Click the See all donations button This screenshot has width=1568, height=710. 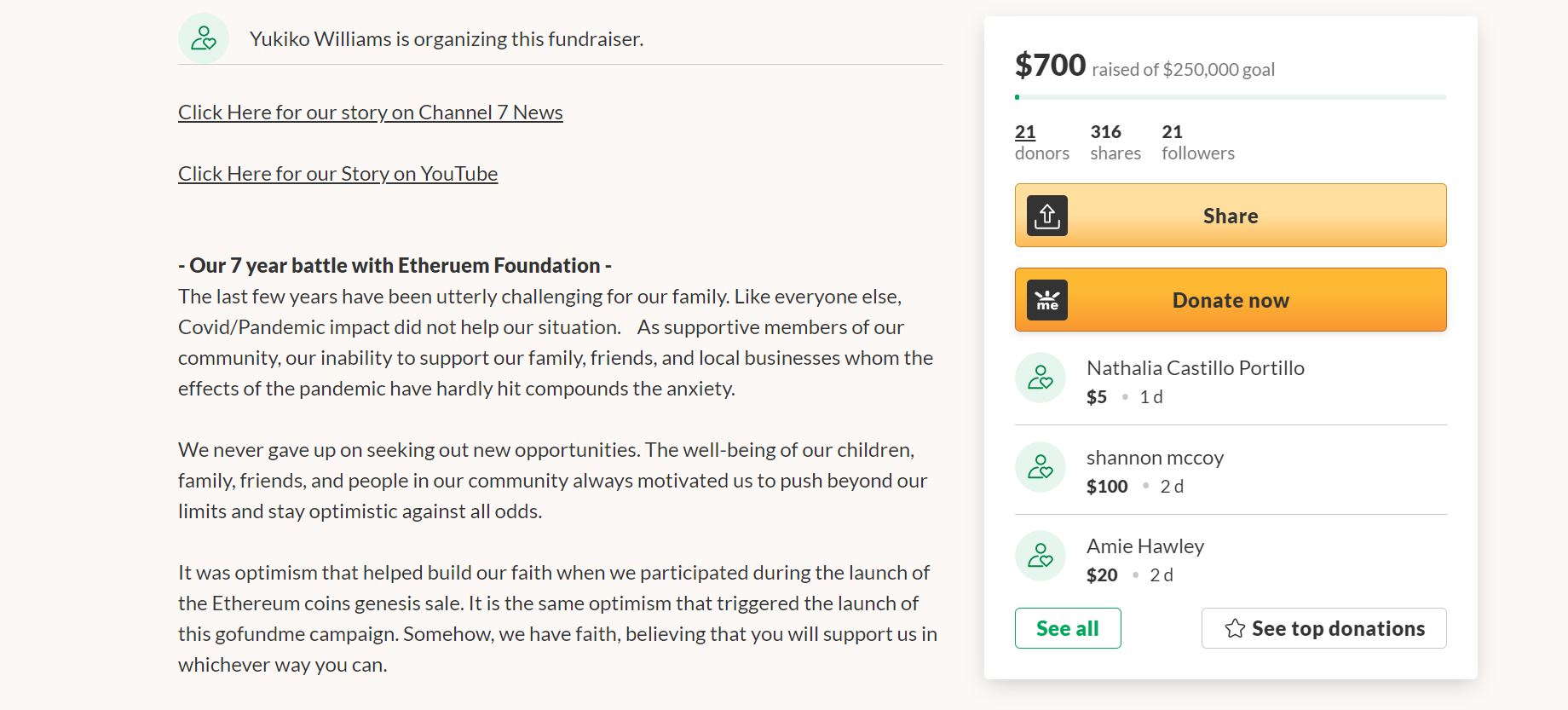tap(1068, 628)
